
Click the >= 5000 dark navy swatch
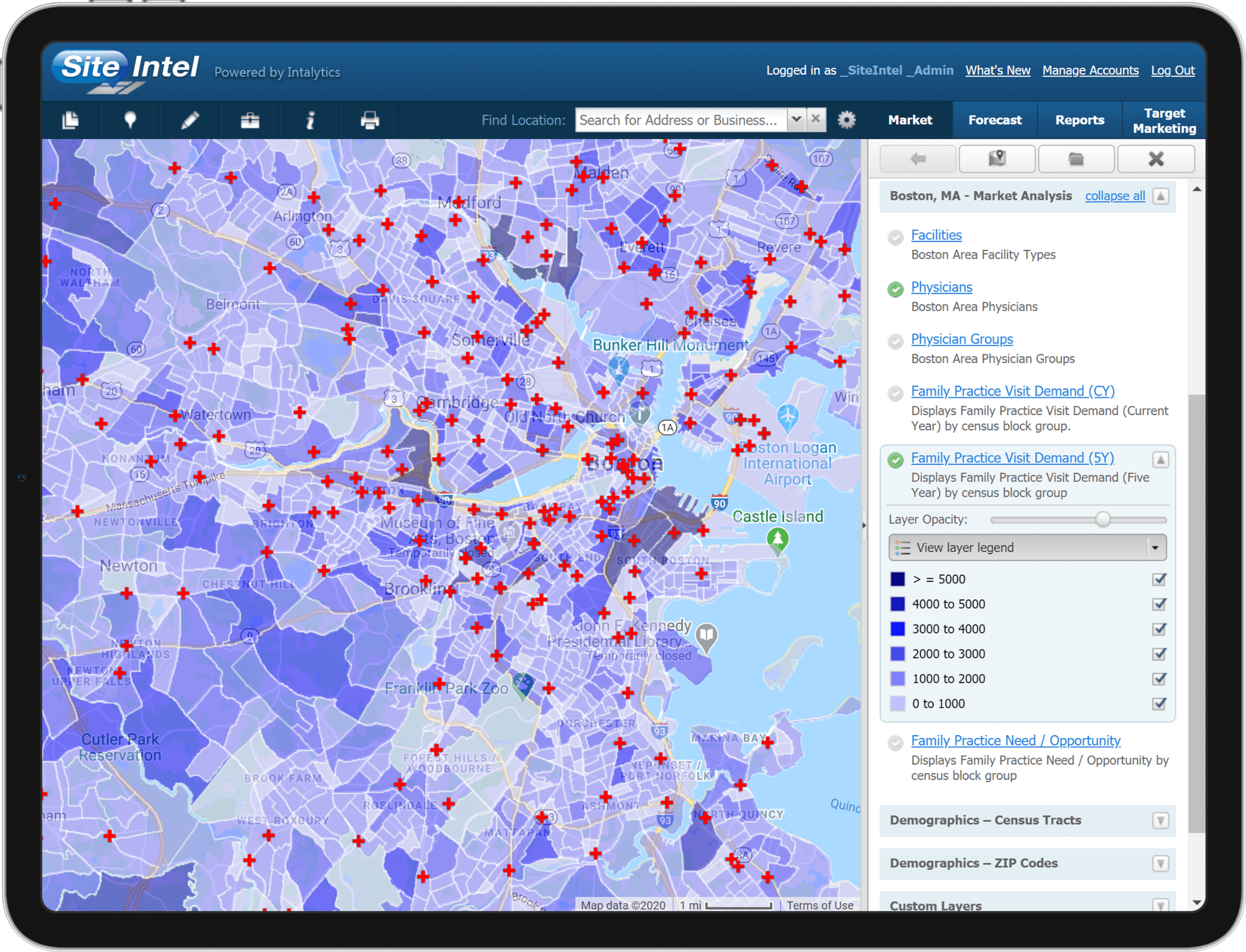897,579
